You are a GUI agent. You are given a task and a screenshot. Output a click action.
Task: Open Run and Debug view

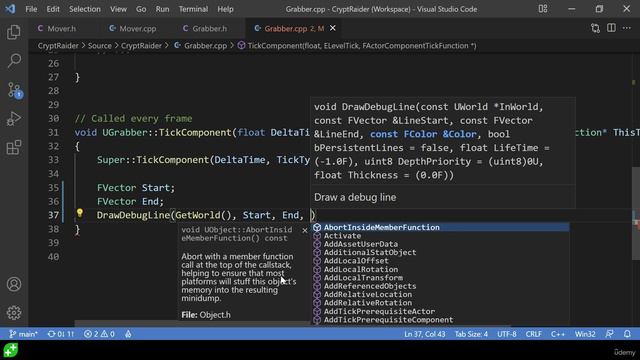[x=14, y=119]
